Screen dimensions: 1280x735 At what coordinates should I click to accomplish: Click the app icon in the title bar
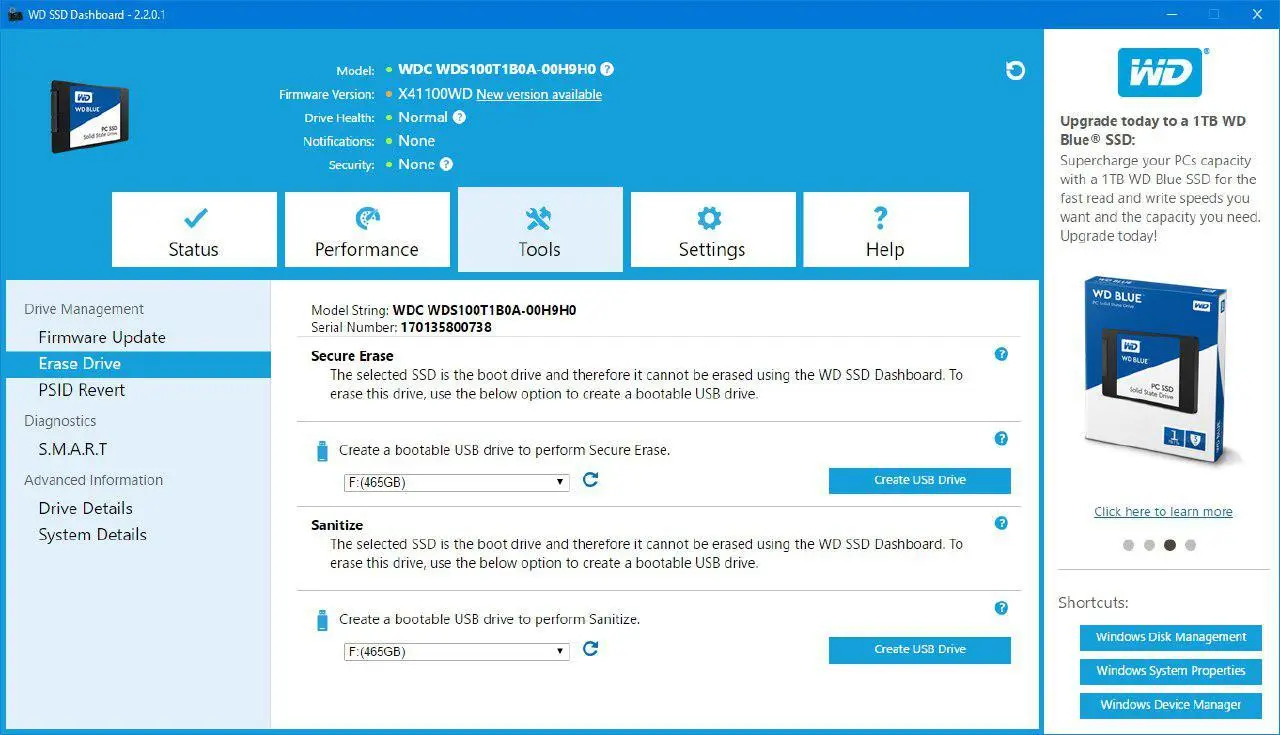[15, 14]
